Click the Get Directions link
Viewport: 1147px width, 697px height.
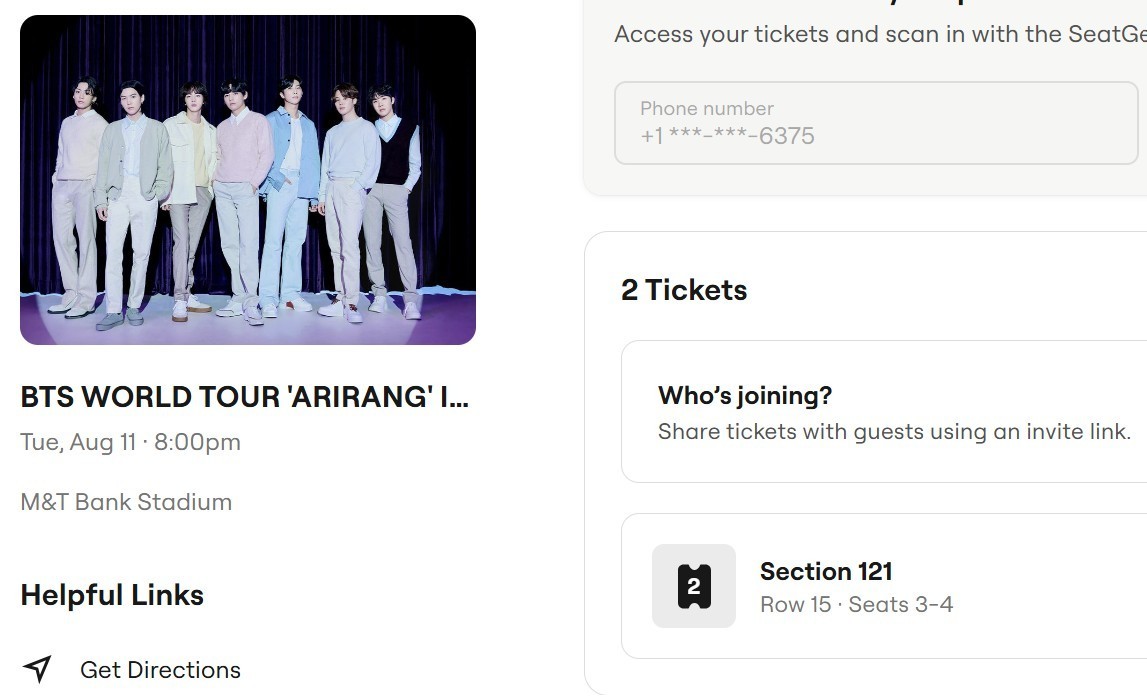[x=160, y=670]
